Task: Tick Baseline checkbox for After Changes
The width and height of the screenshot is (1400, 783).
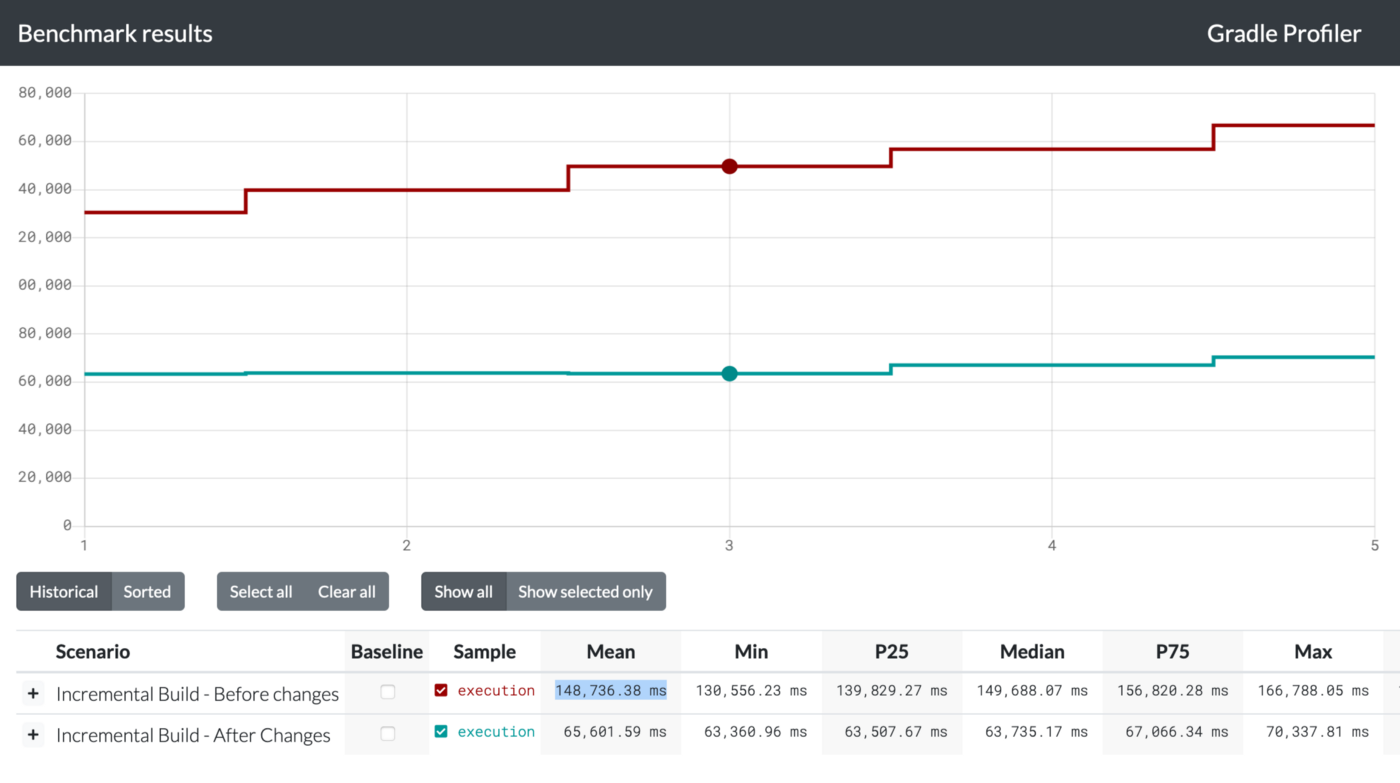Action: point(387,733)
